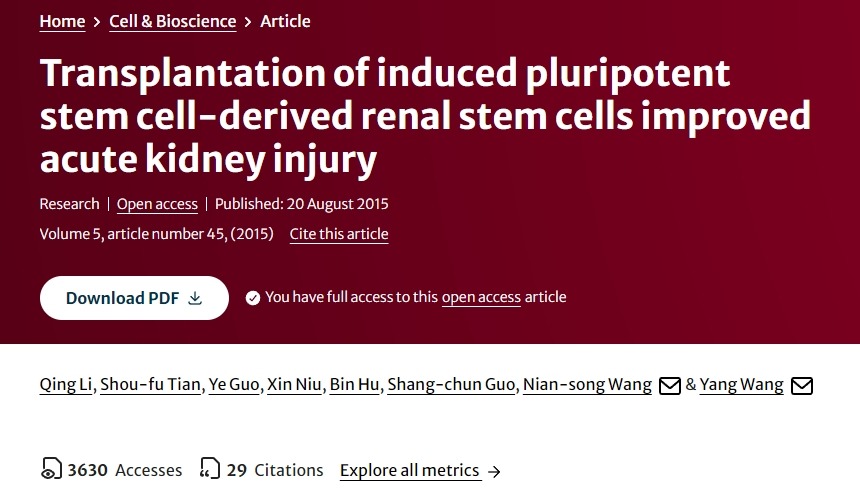
Task: Open the Cite this article link
Action: (x=339, y=234)
